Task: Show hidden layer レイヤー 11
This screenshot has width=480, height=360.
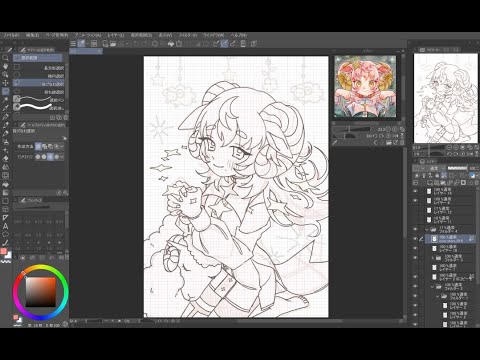Action: [415, 220]
